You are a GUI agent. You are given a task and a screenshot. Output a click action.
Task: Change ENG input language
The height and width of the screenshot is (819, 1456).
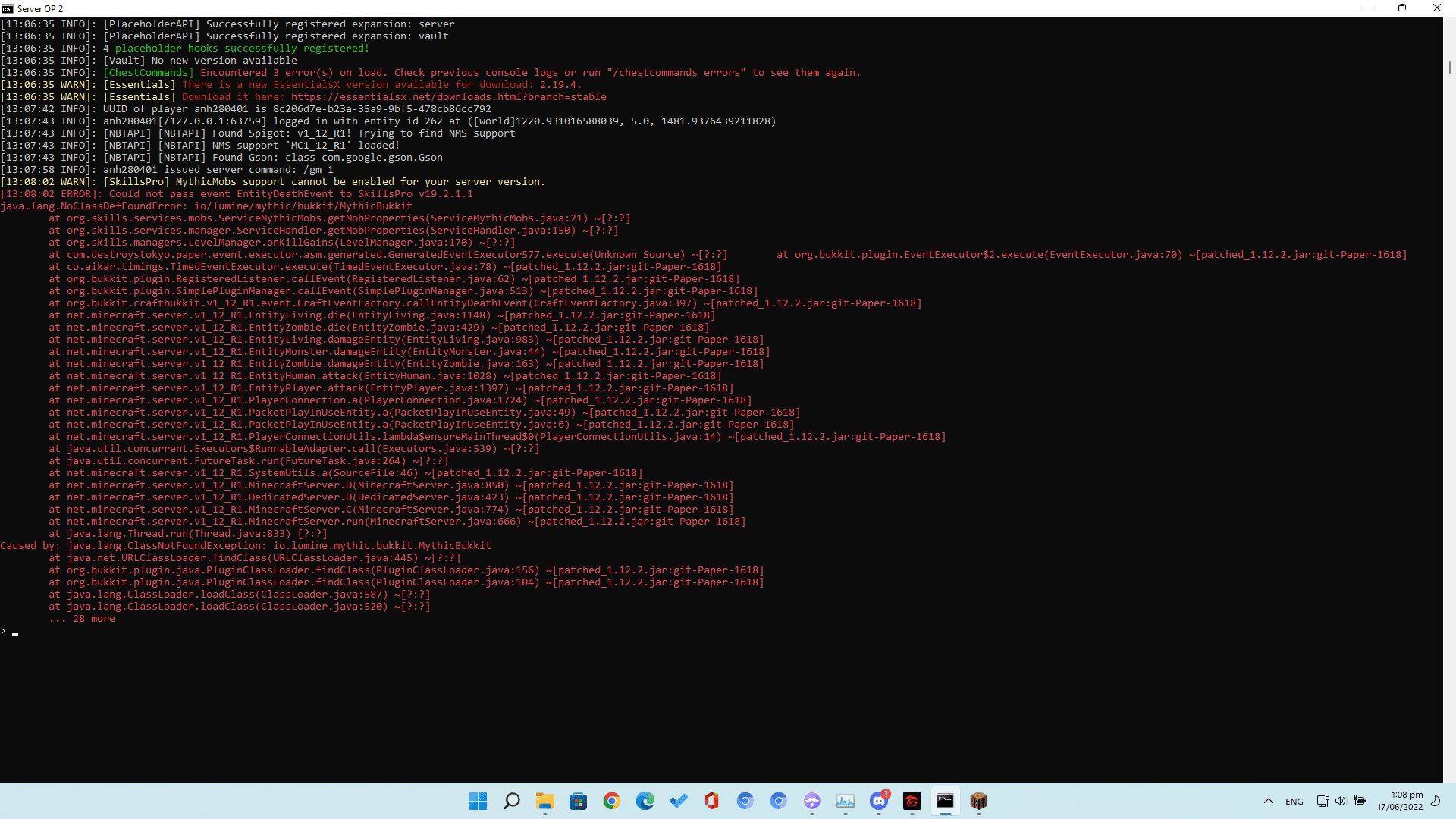(1294, 801)
